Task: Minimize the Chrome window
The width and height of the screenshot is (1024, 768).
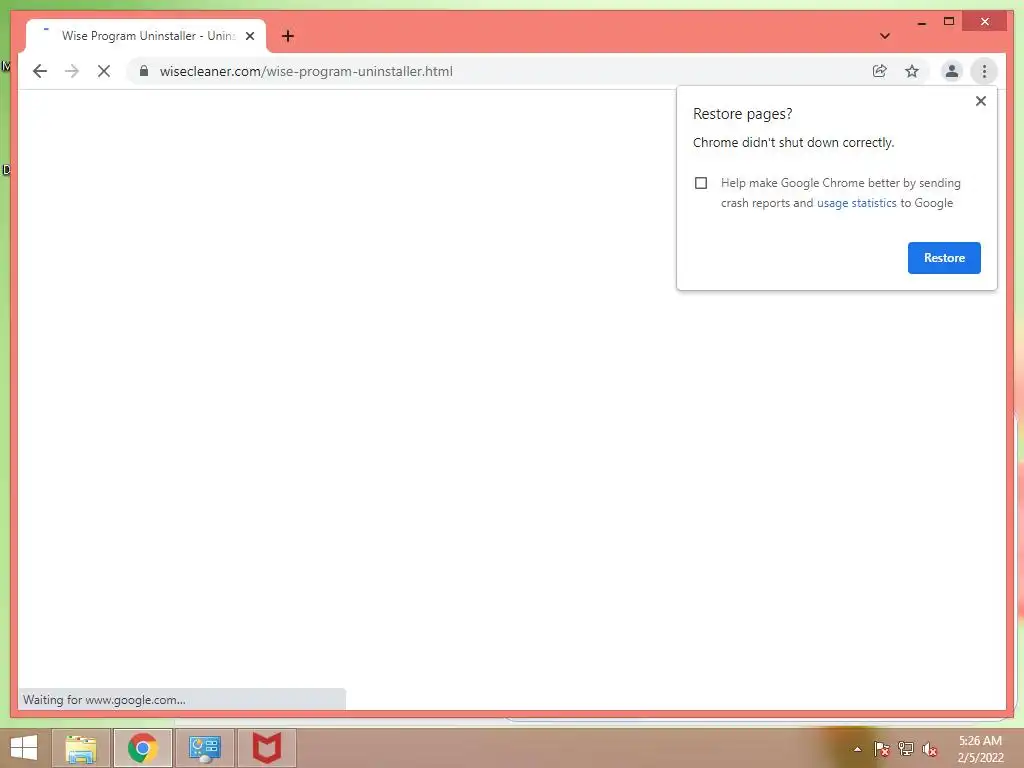Action: coord(921,22)
